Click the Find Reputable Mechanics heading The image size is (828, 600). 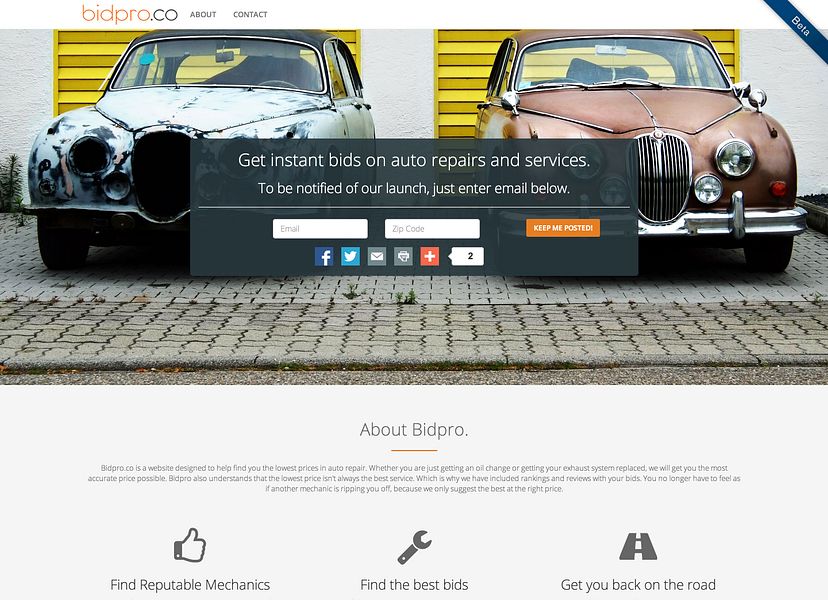tap(190, 585)
